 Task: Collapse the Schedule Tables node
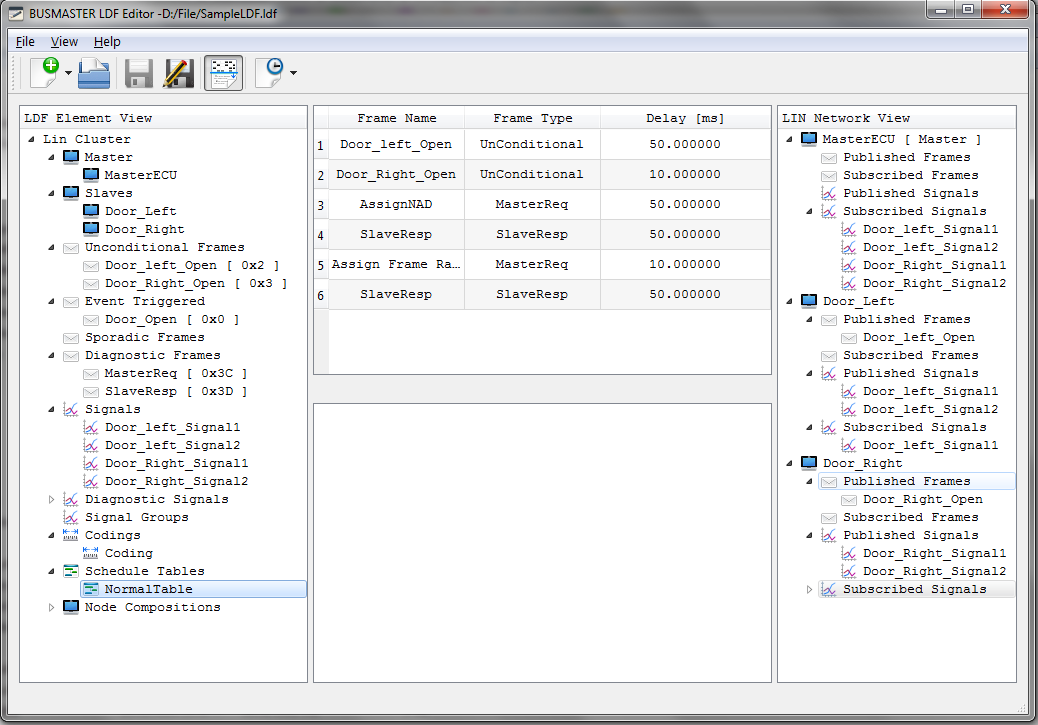click(x=52, y=571)
